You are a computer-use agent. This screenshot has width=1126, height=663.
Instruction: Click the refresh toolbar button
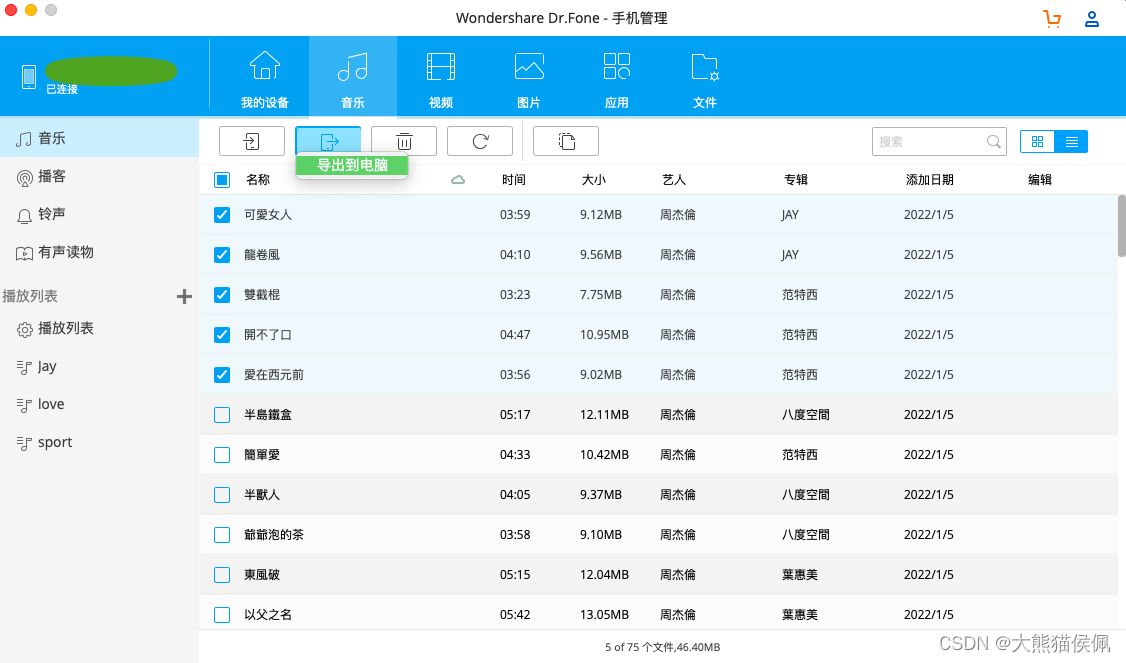(x=480, y=141)
